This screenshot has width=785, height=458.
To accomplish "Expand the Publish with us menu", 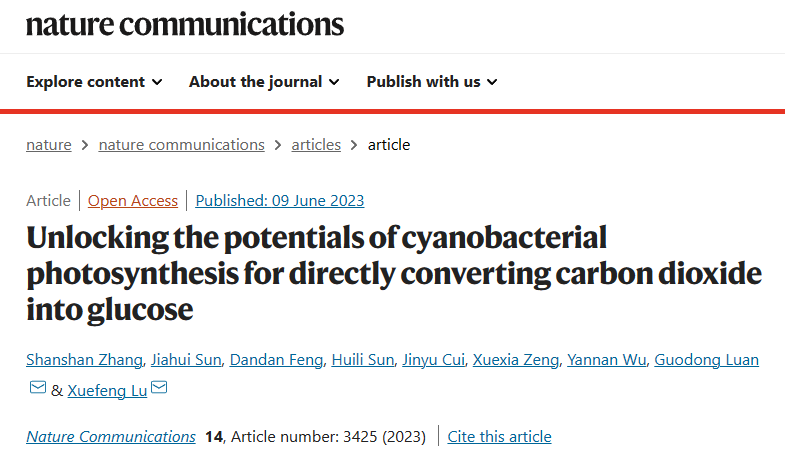I will coord(432,82).
